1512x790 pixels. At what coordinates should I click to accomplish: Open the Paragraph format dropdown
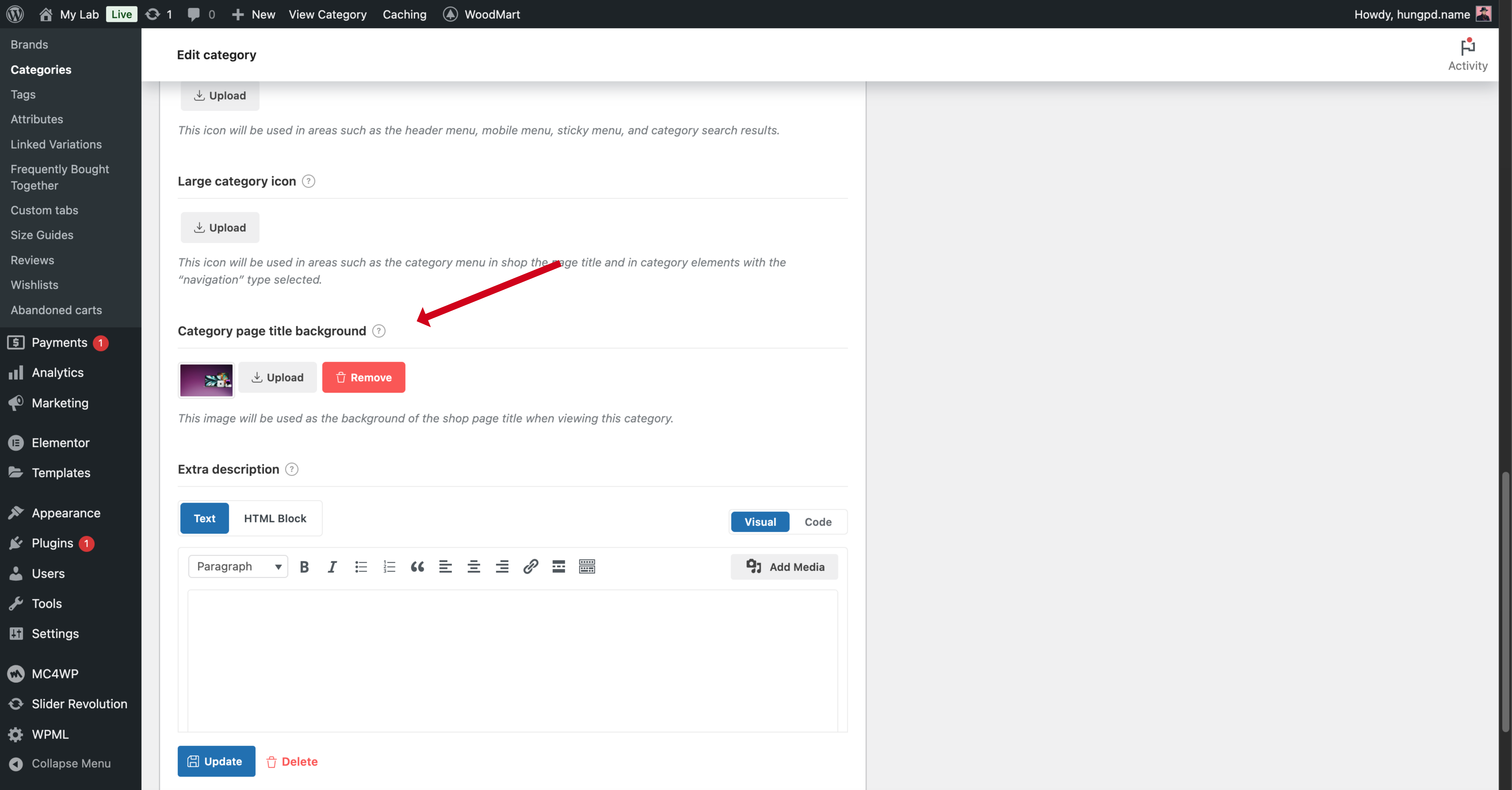(238, 567)
